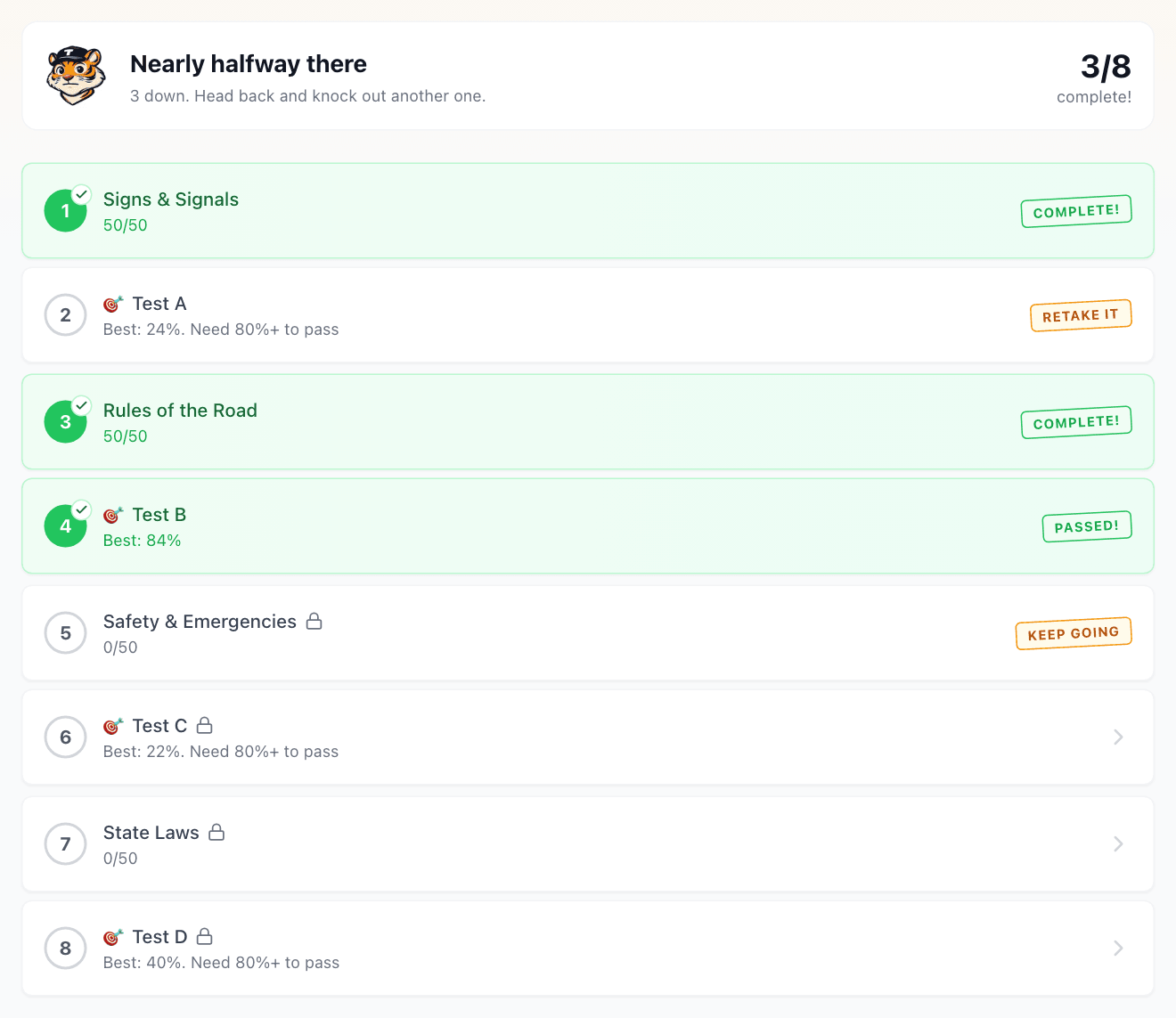Click the step 2 number circle
Viewport: 1176px width, 1018px height.
(x=66, y=315)
